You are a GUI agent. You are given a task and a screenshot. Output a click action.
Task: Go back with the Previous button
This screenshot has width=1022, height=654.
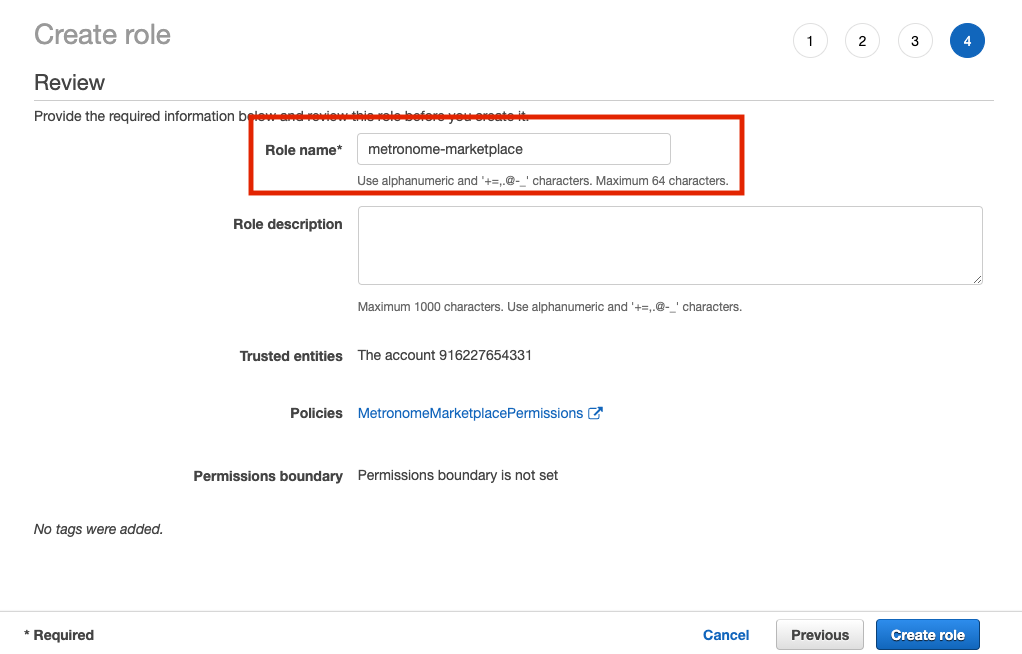click(x=820, y=635)
